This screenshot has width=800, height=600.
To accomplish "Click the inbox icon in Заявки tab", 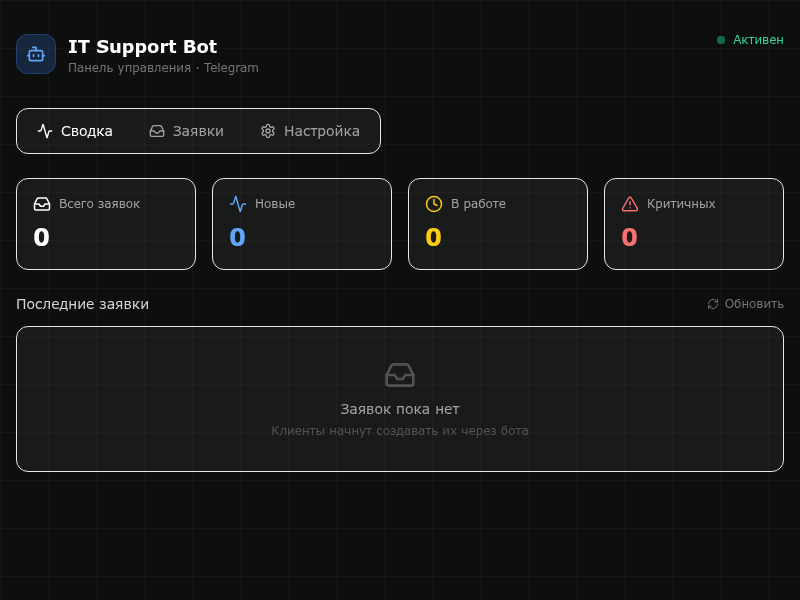I will tap(157, 131).
